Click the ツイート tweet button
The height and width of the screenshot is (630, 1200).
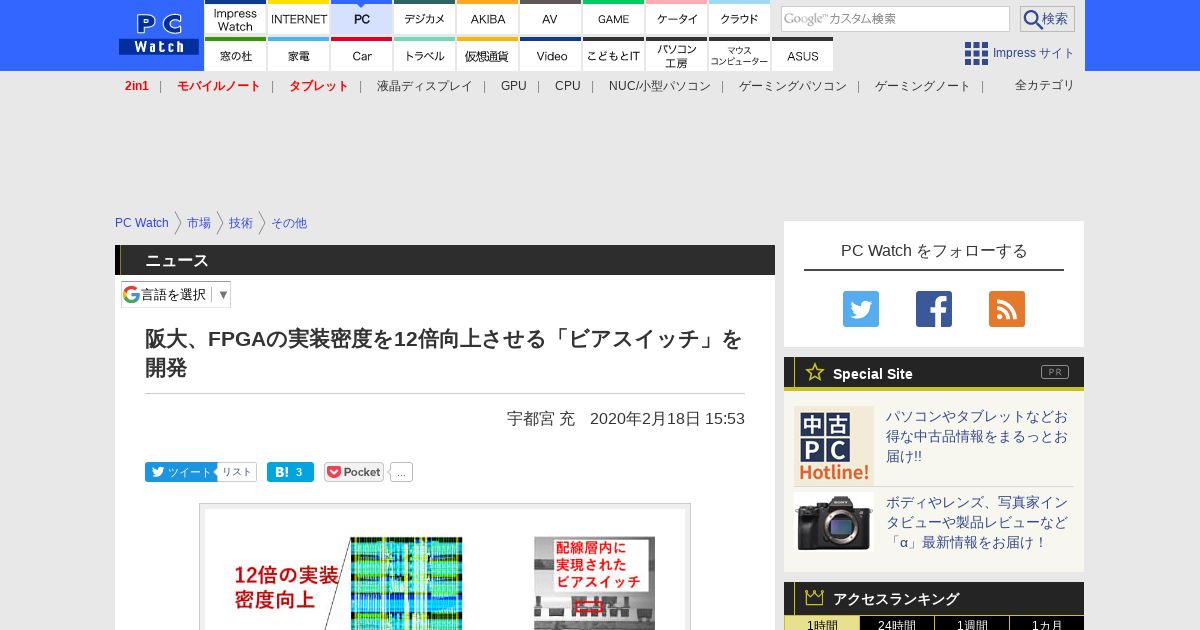pyautogui.click(x=180, y=472)
